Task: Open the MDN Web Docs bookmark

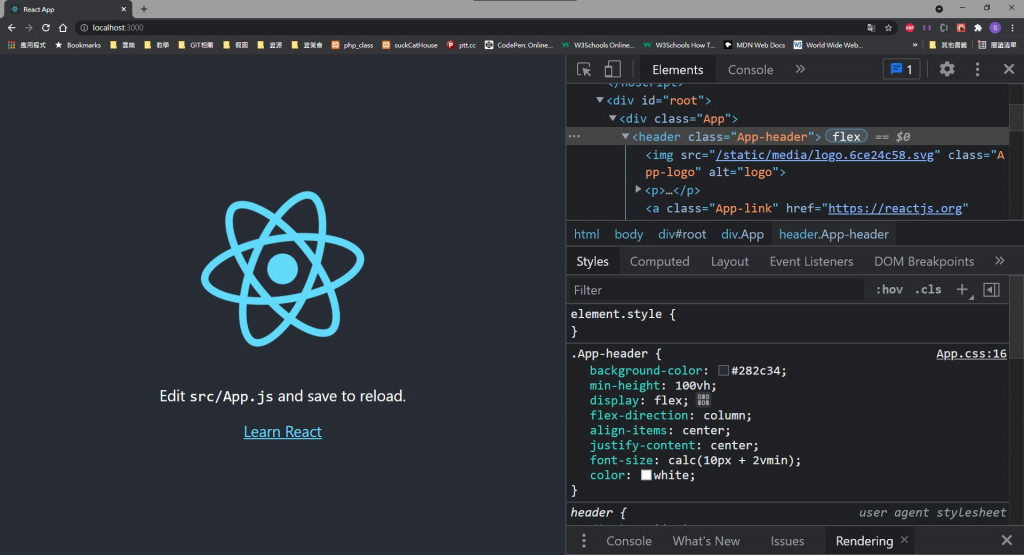Action: coord(754,45)
